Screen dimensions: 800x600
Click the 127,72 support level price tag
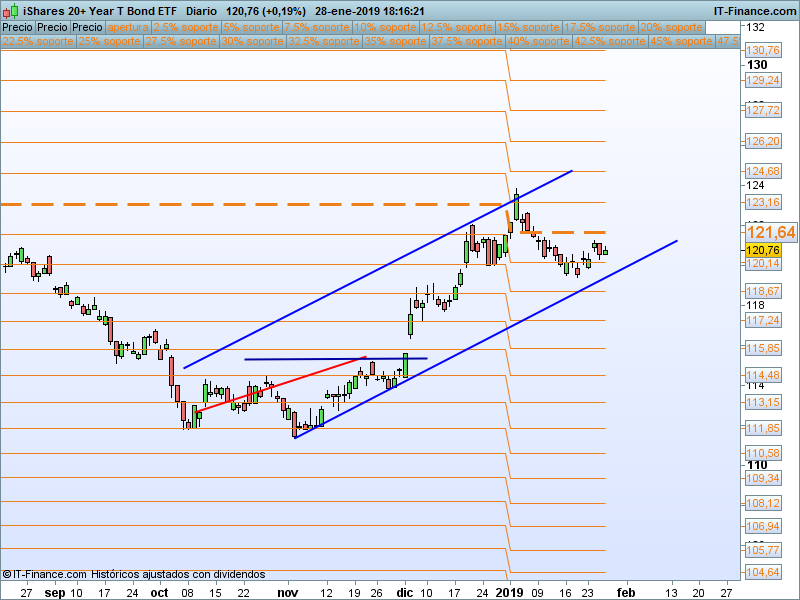coord(763,110)
